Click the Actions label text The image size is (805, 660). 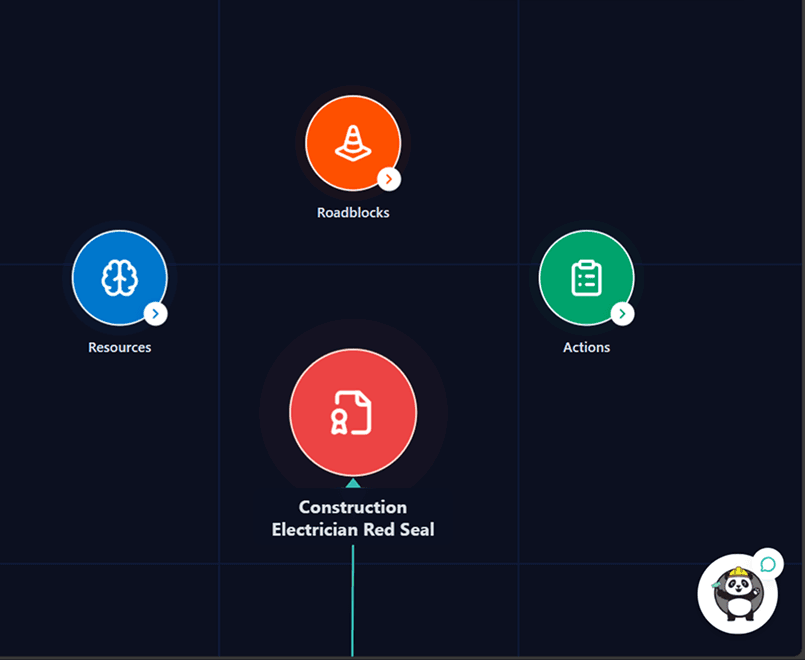[586, 347]
